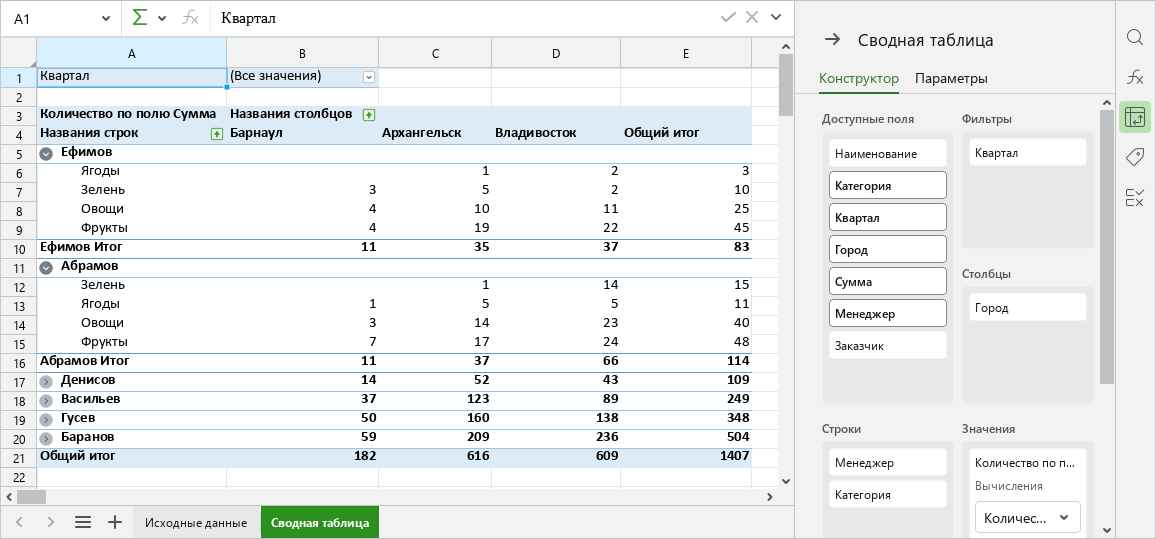Toggle the pivot table sidebar icon
The width and height of the screenshot is (1156, 539).
coord(1135,117)
